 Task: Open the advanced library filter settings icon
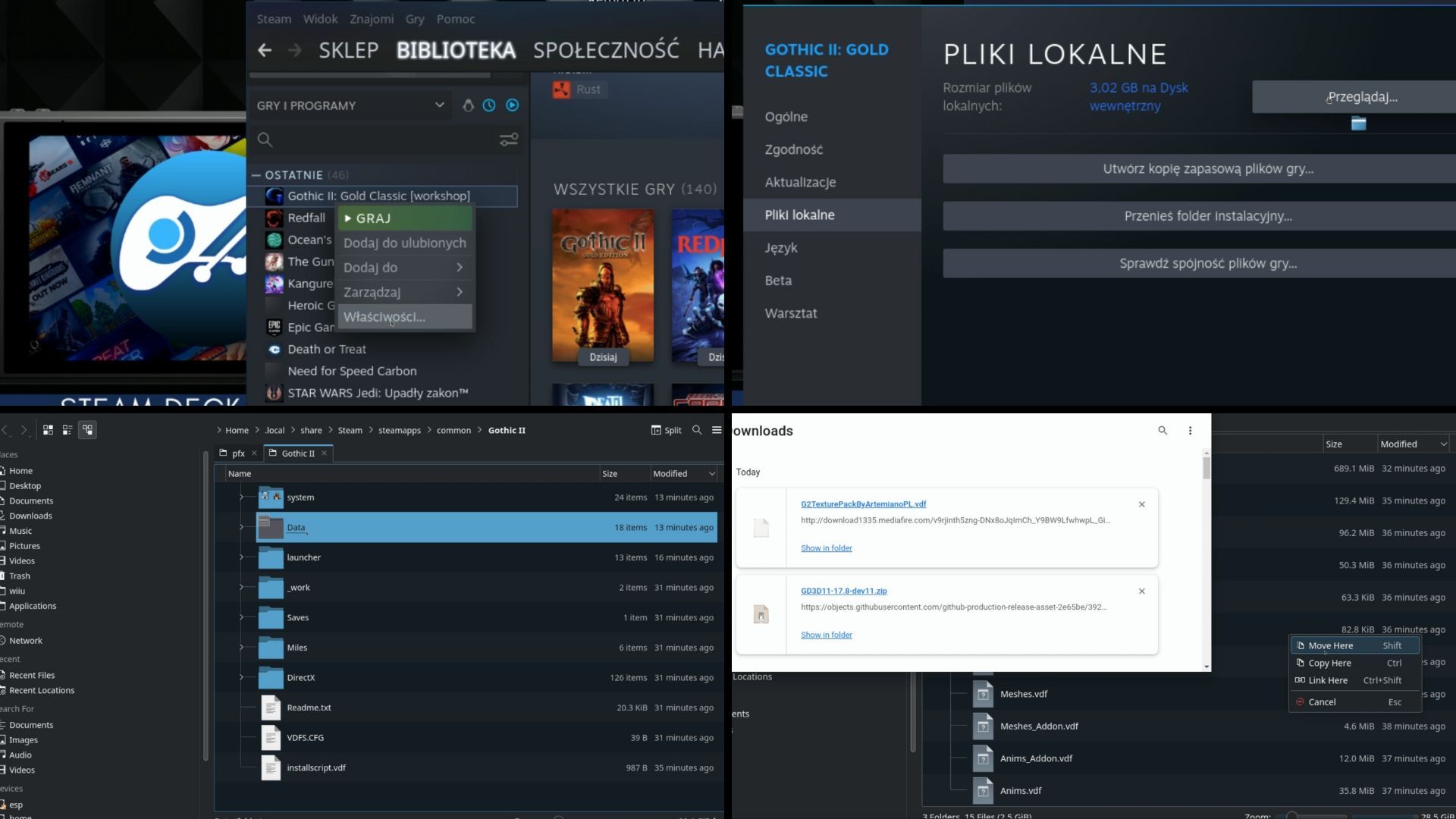coord(509,140)
